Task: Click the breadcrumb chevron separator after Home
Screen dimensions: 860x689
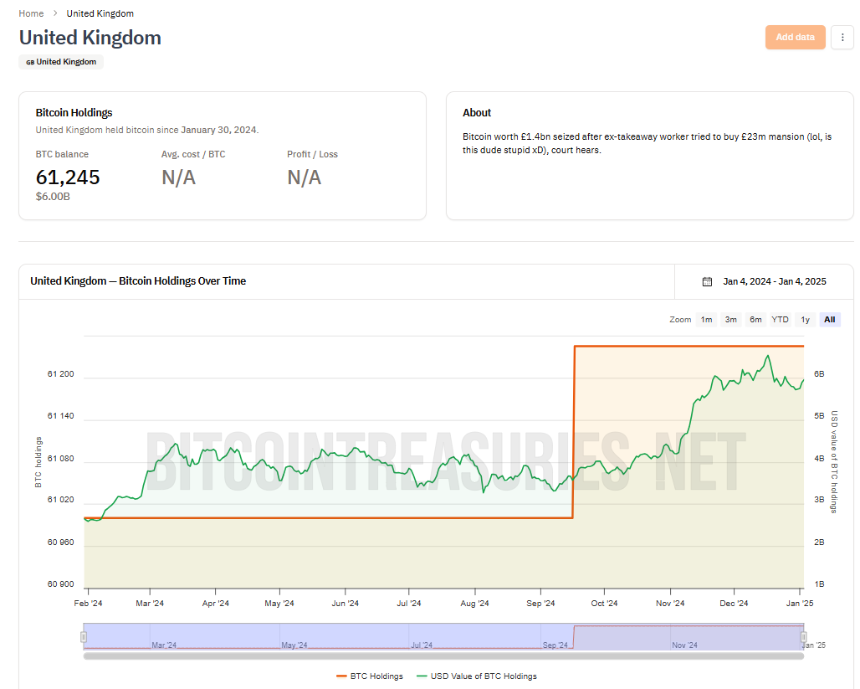Action: [x=55, y=13]
